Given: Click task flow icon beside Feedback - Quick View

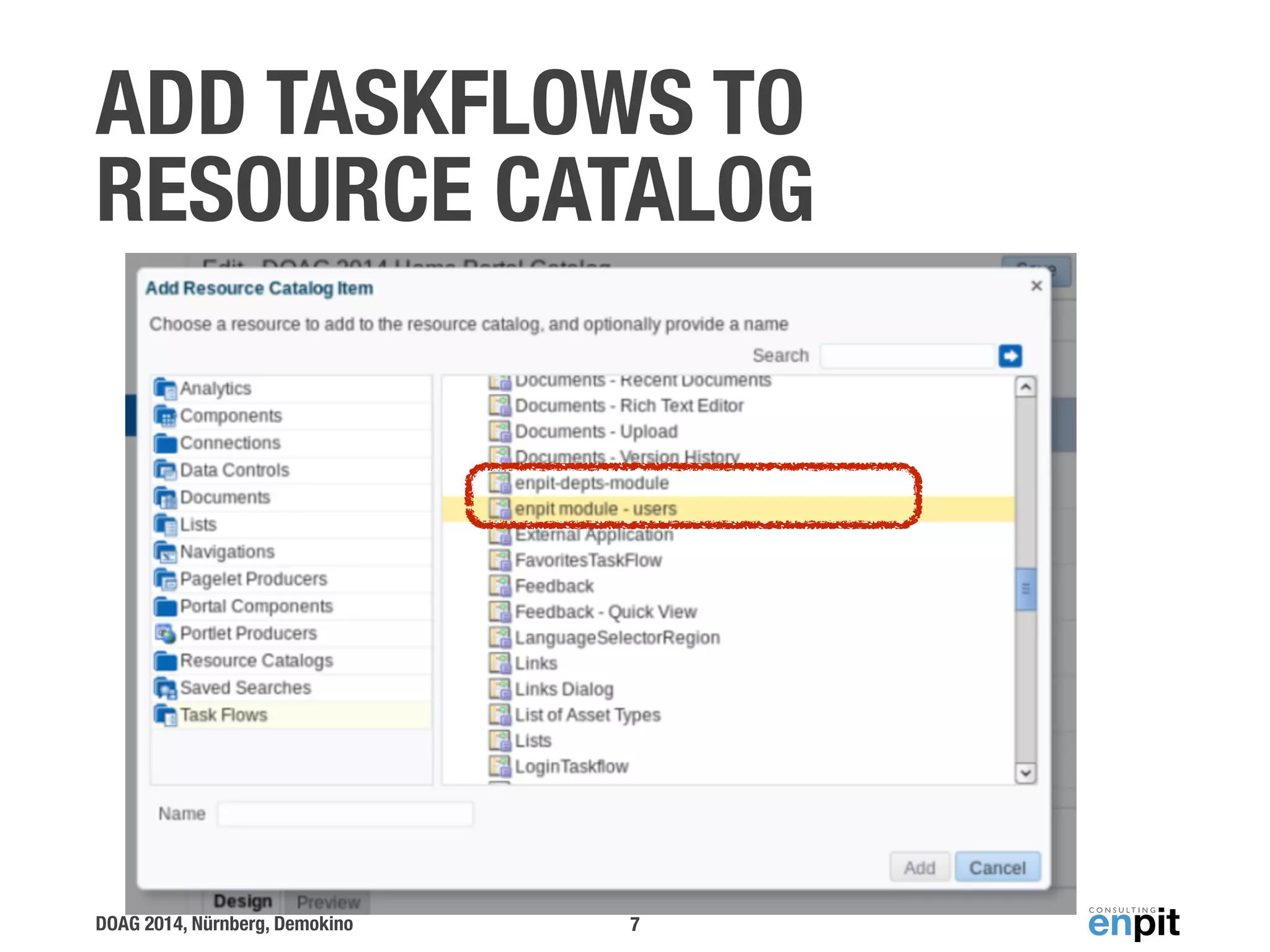Looking at the screenshot, I should 499,612.
